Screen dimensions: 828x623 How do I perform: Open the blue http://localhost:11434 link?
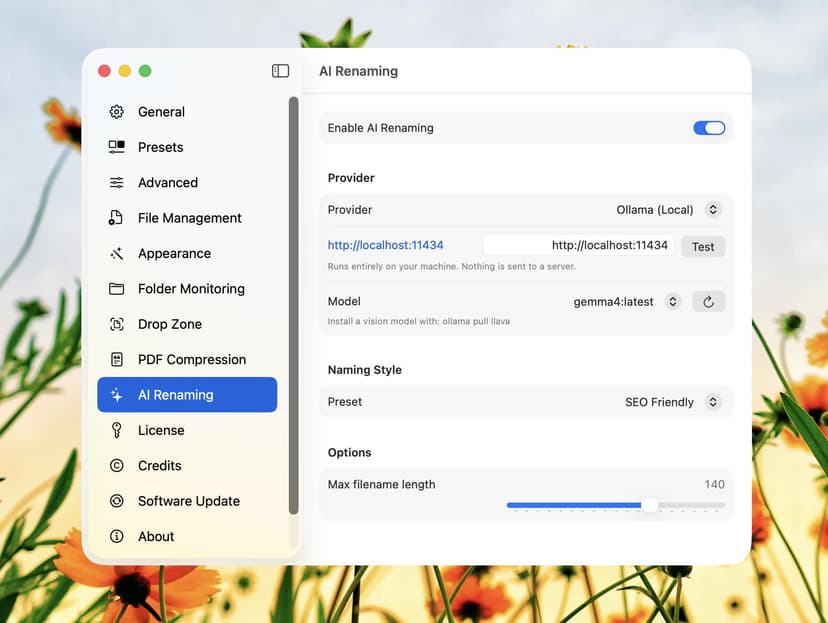pos(385,245)
